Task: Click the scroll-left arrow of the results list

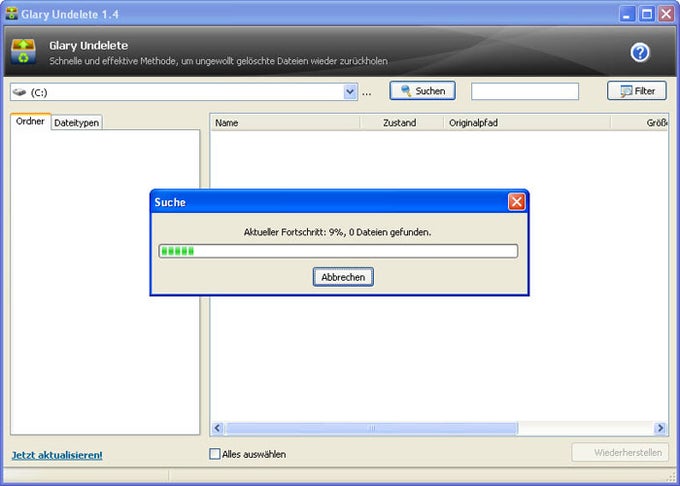Action: (x=218, y=428)
